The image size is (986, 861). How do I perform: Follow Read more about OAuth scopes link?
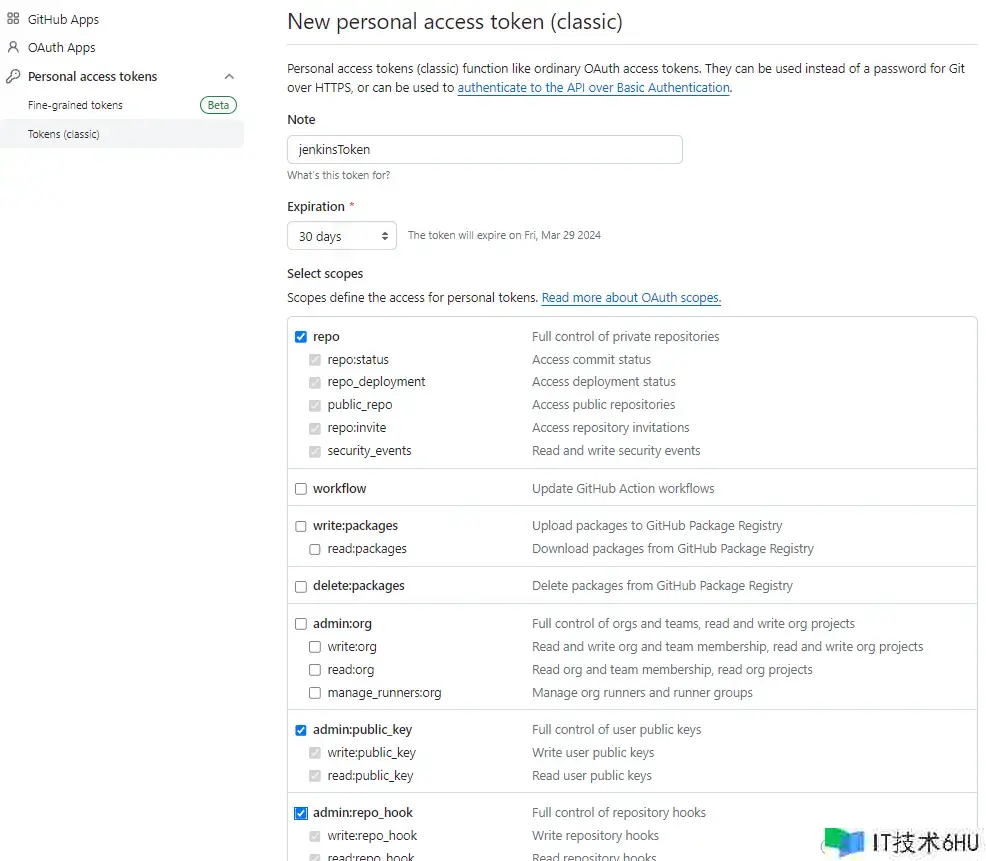click(x=631, y=298)
